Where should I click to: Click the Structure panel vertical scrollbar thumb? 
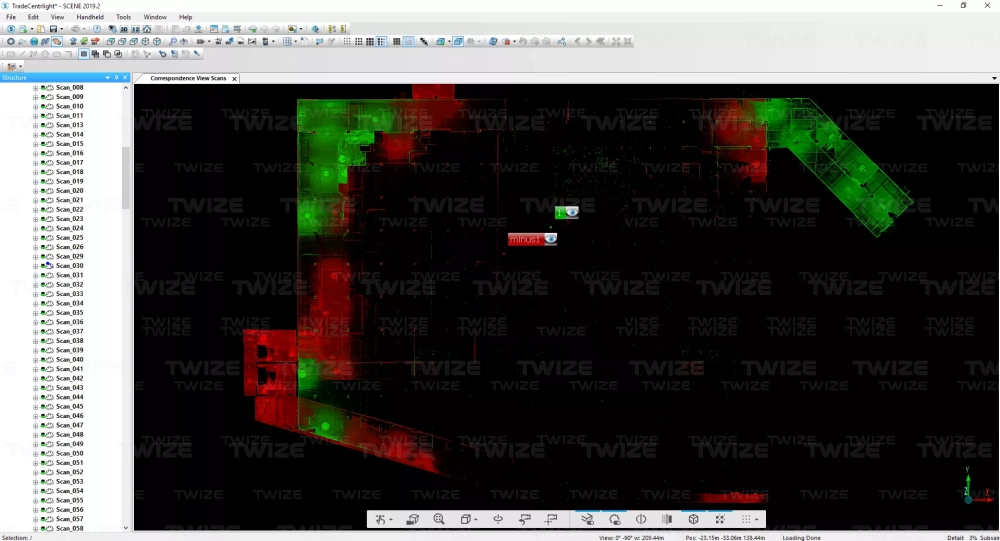click(x=126, y=178)
